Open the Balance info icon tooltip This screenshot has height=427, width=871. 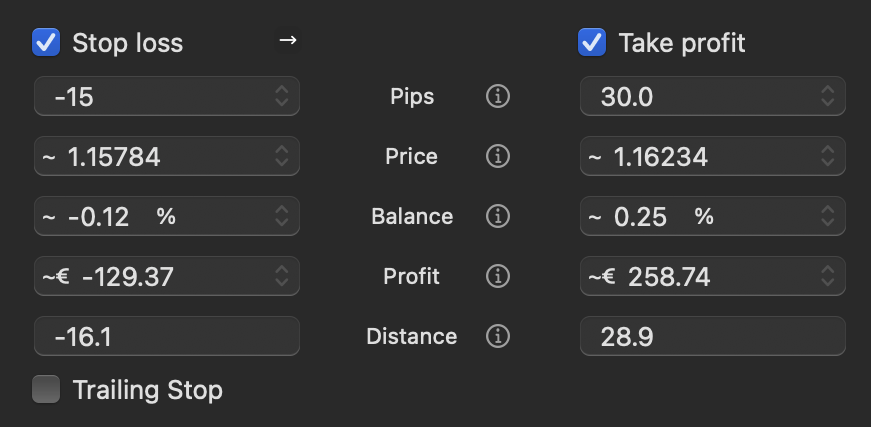coord(497,216)
